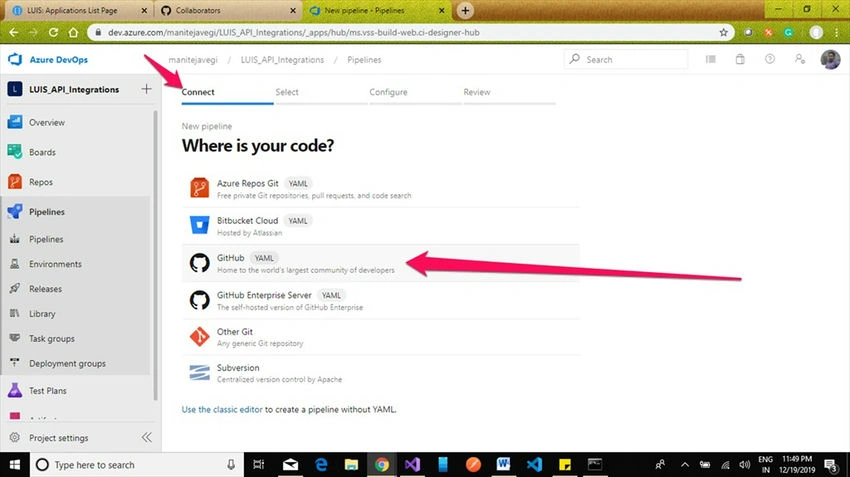Click LUIS_API_Integrations breadcrumb

(282, 60)
